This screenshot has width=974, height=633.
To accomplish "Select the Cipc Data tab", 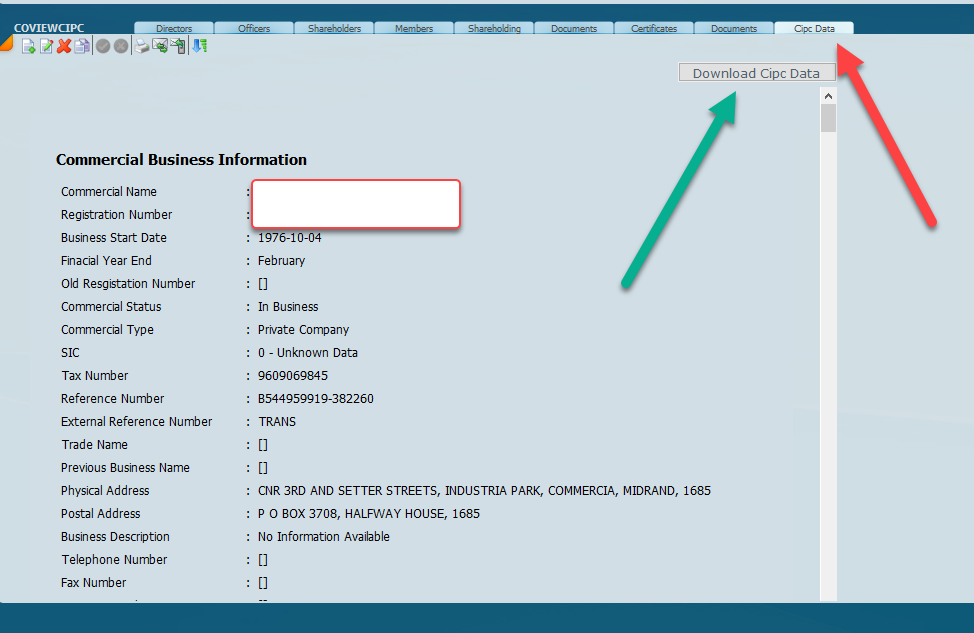I will tap(814, 29).
